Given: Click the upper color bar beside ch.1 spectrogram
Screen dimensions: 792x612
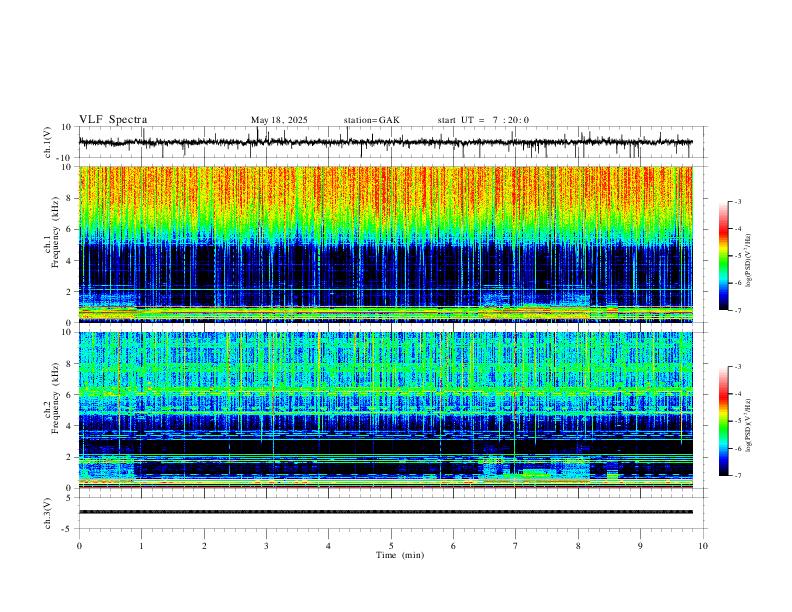Looking at the screenshot, I should click(x=723, y=256).
